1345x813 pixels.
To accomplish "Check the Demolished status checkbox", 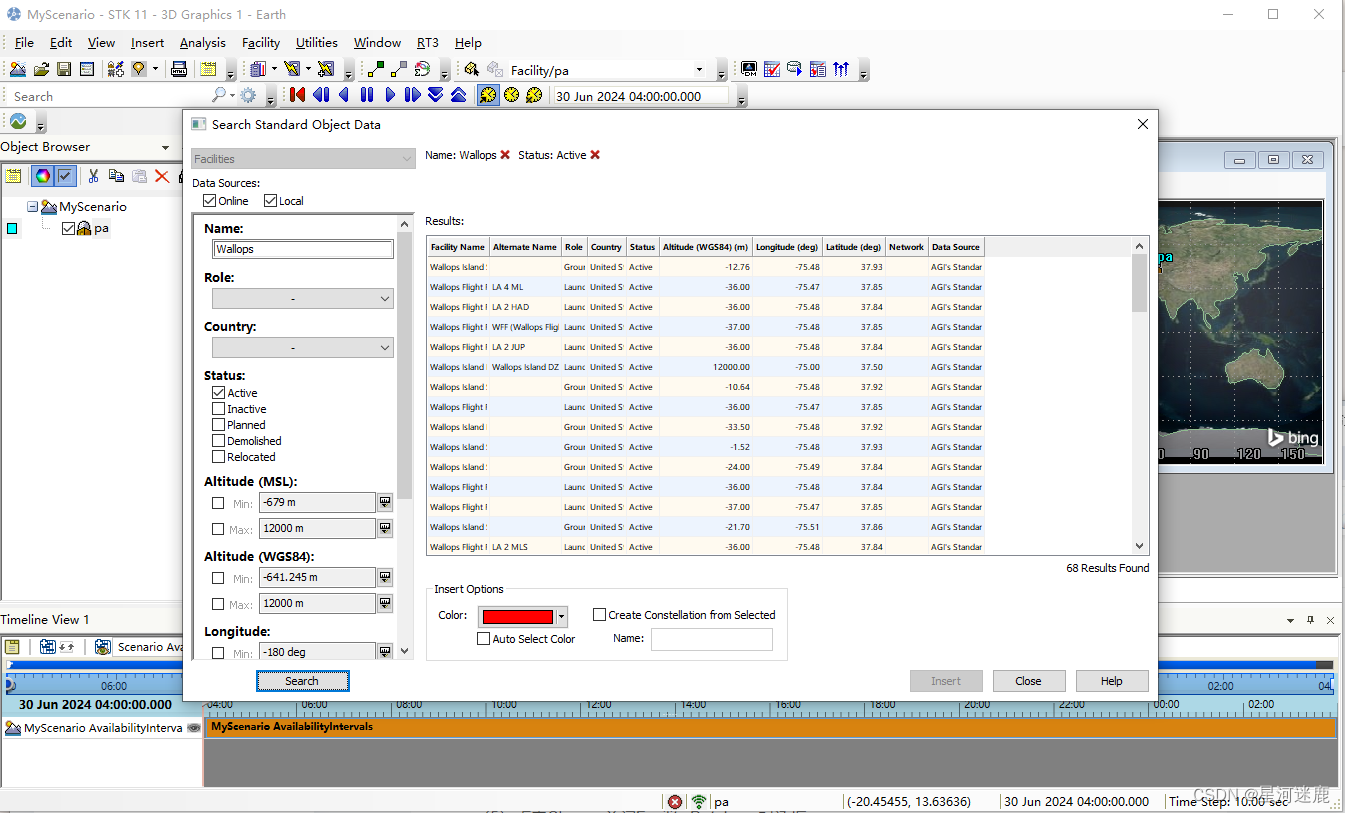I will coord(218,441).
